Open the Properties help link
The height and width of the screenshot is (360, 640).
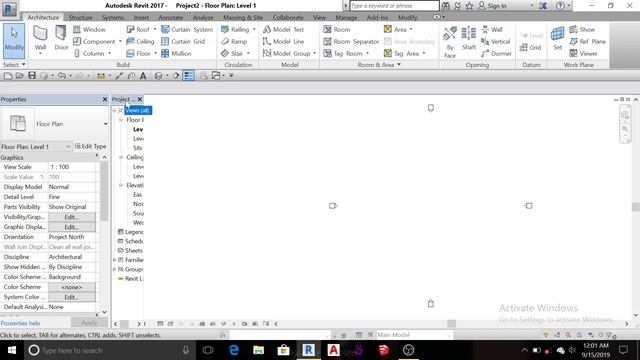pos(20,323)
